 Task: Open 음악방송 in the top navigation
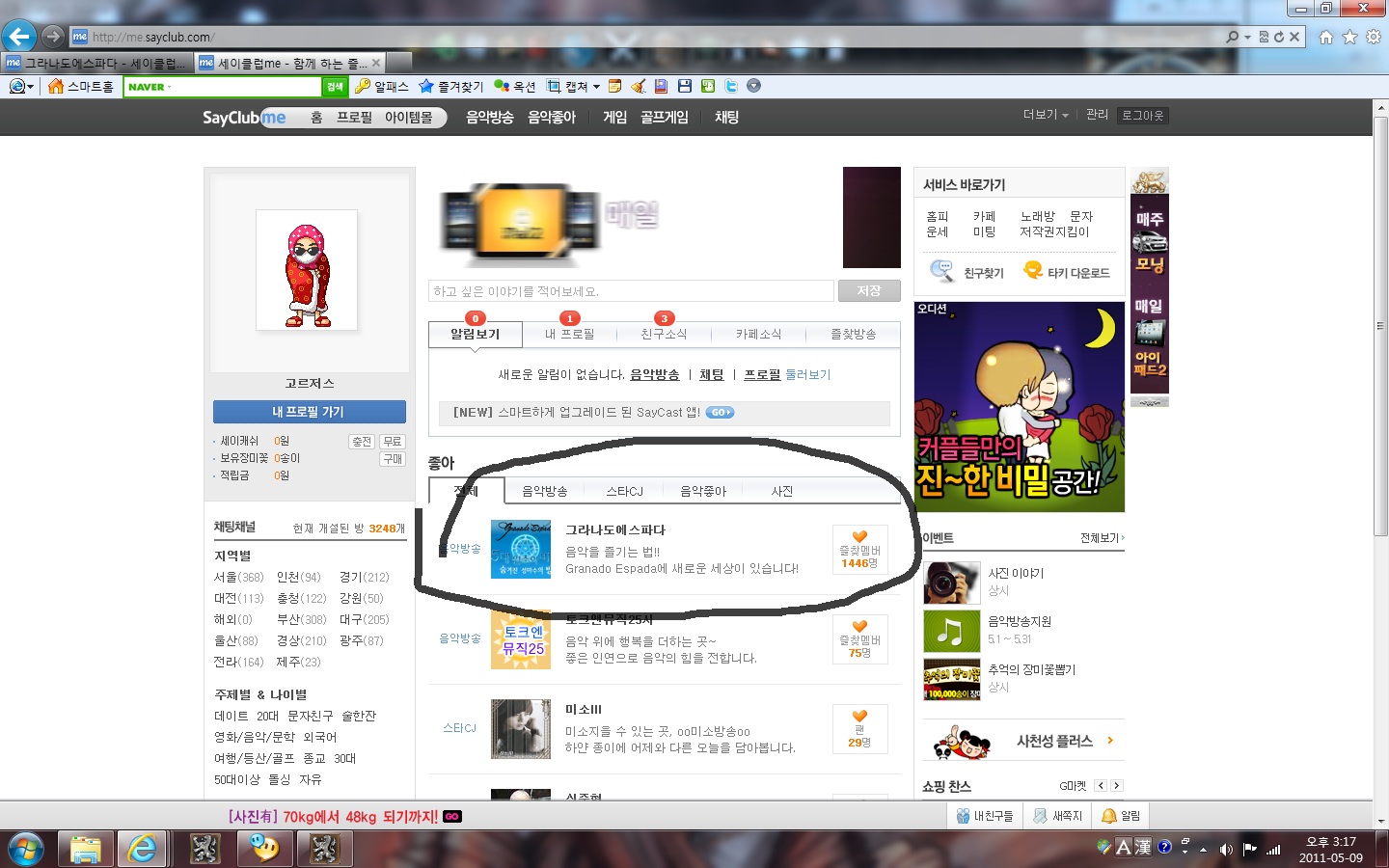[490, 117]
